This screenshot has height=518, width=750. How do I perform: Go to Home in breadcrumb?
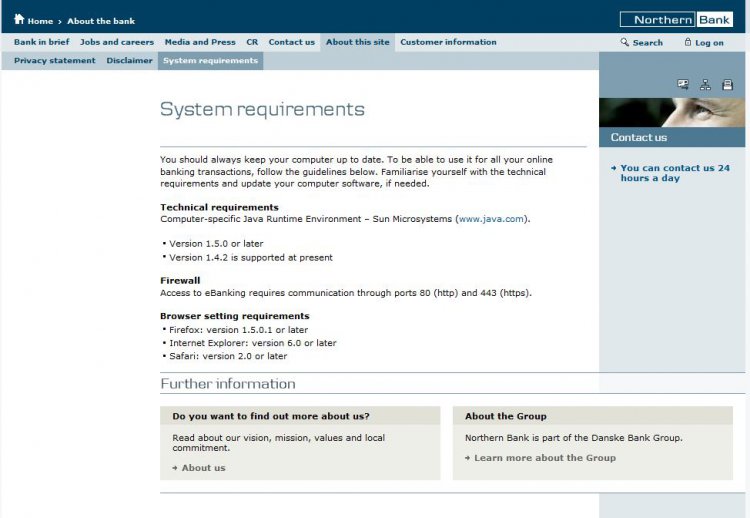point(40,21)
